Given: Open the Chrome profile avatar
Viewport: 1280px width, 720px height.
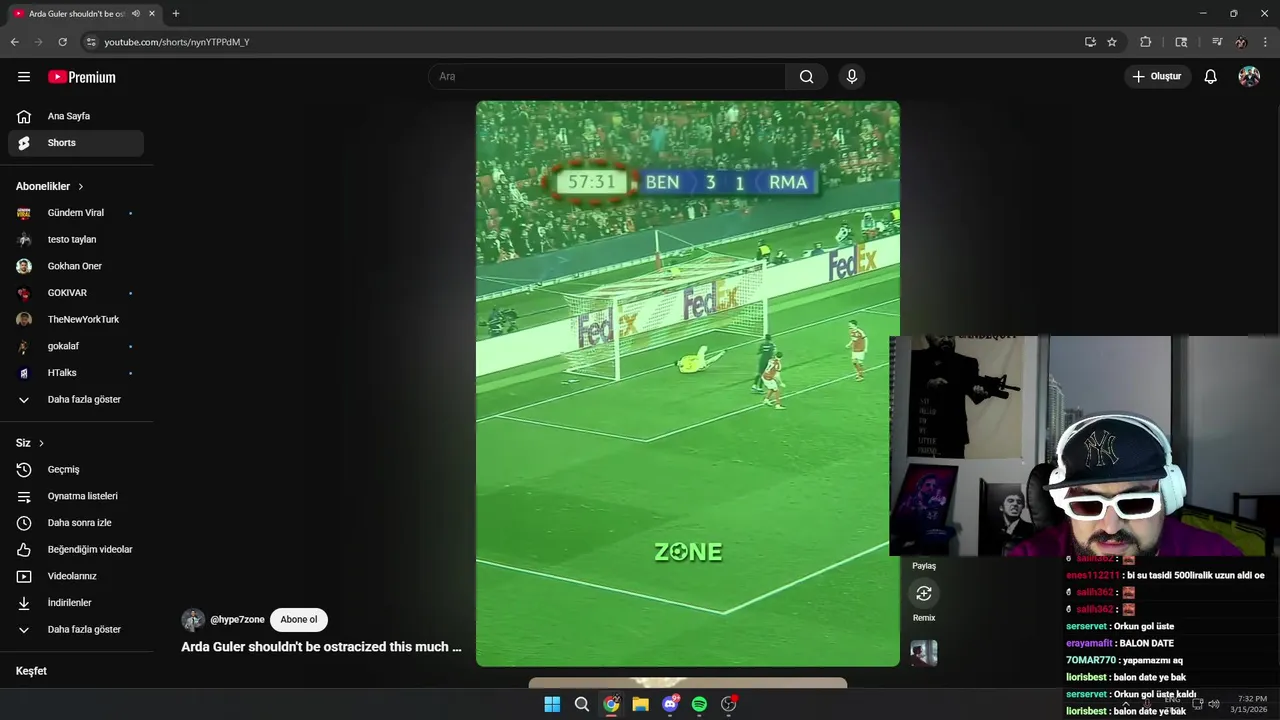Looking at the screenshot, I should click(1241, 42).
